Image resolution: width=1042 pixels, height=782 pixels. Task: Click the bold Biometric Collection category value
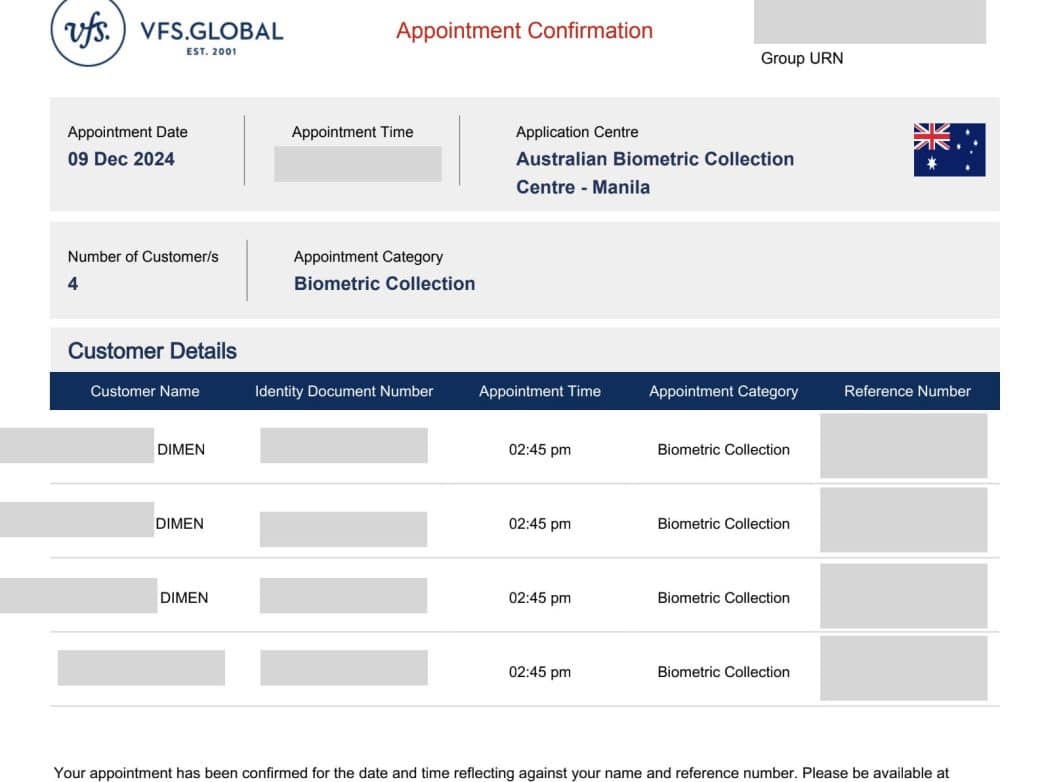384,284
